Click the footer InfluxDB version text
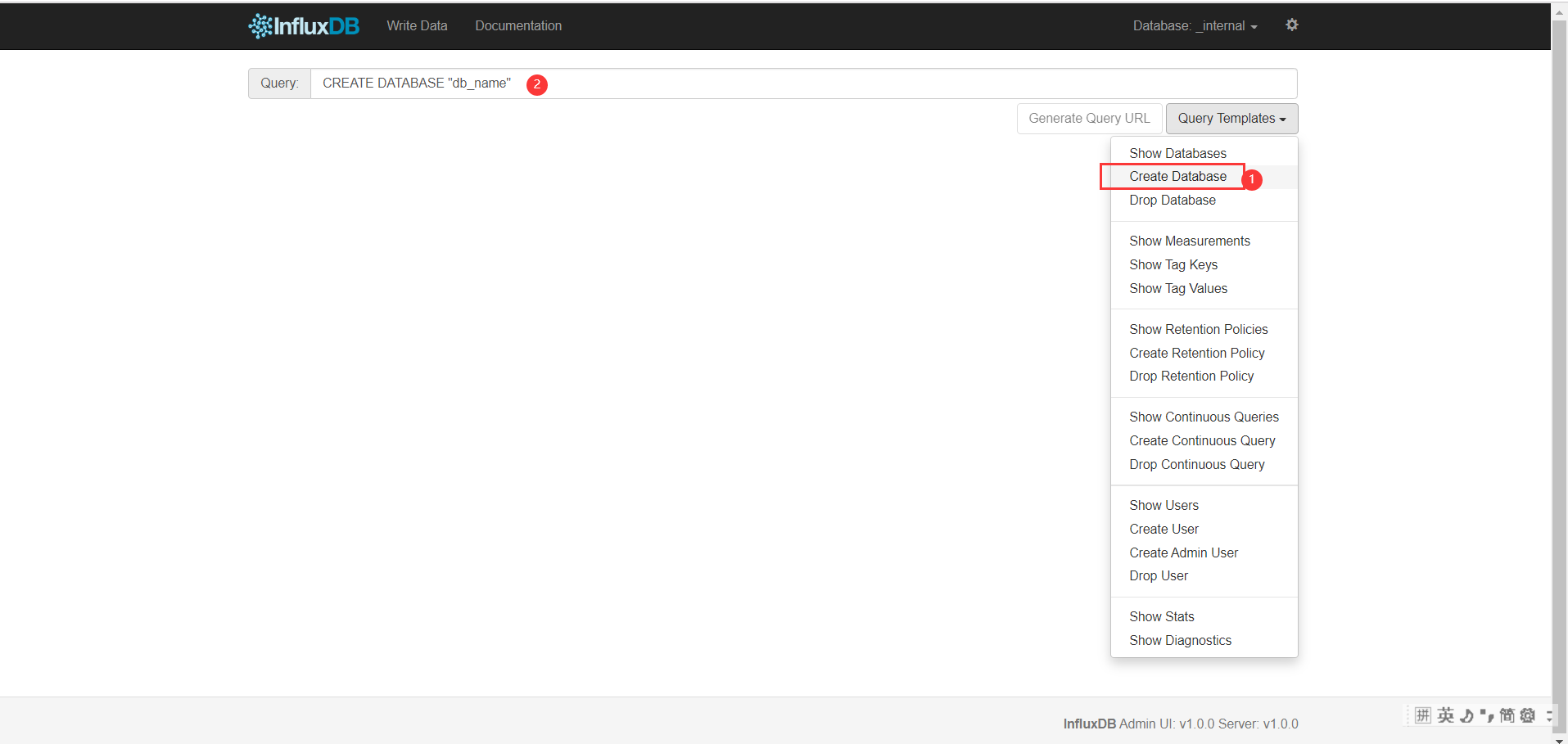 pyautogui.click(x=1181, y=724)
